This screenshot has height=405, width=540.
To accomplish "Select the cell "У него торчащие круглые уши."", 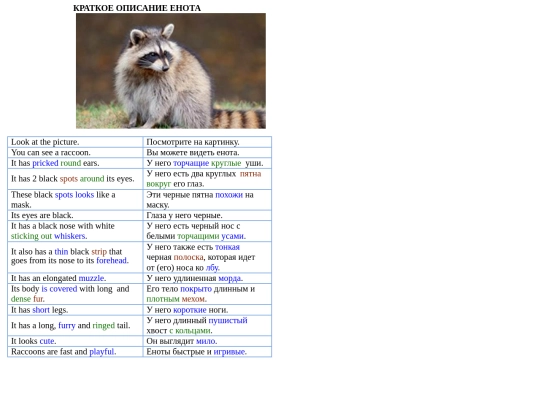I will [x=207, y=163].
